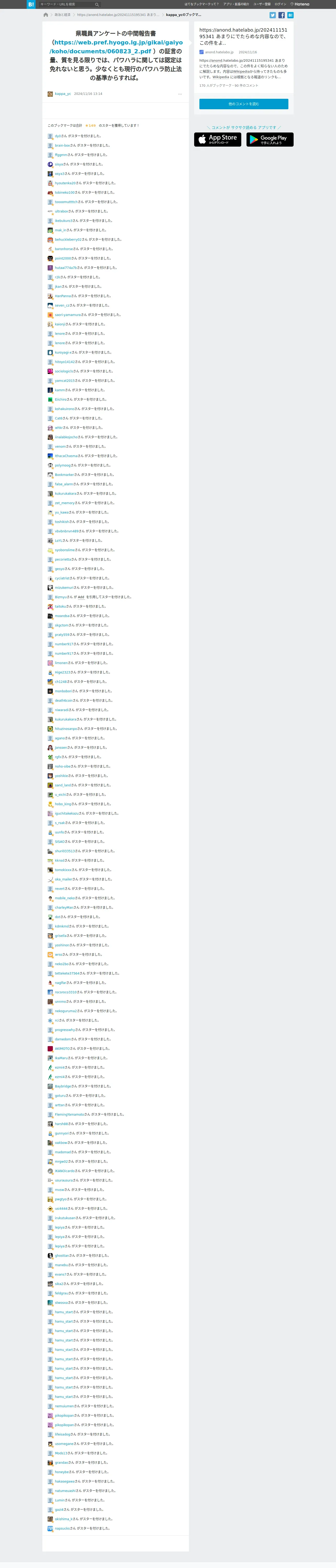336x1568 pixels.
Task: Share on Facebook icon
Action: (282, 15)
